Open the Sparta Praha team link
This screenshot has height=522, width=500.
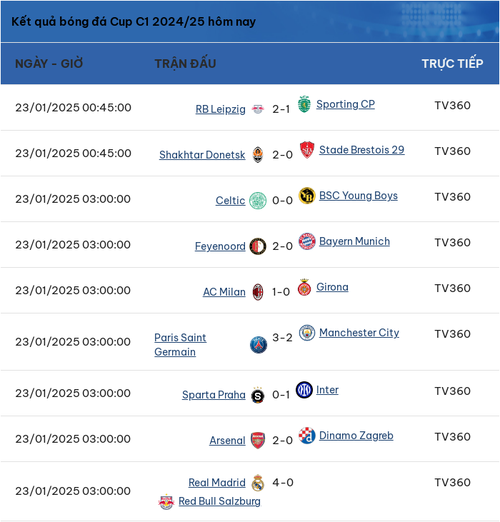coord(214,395)
